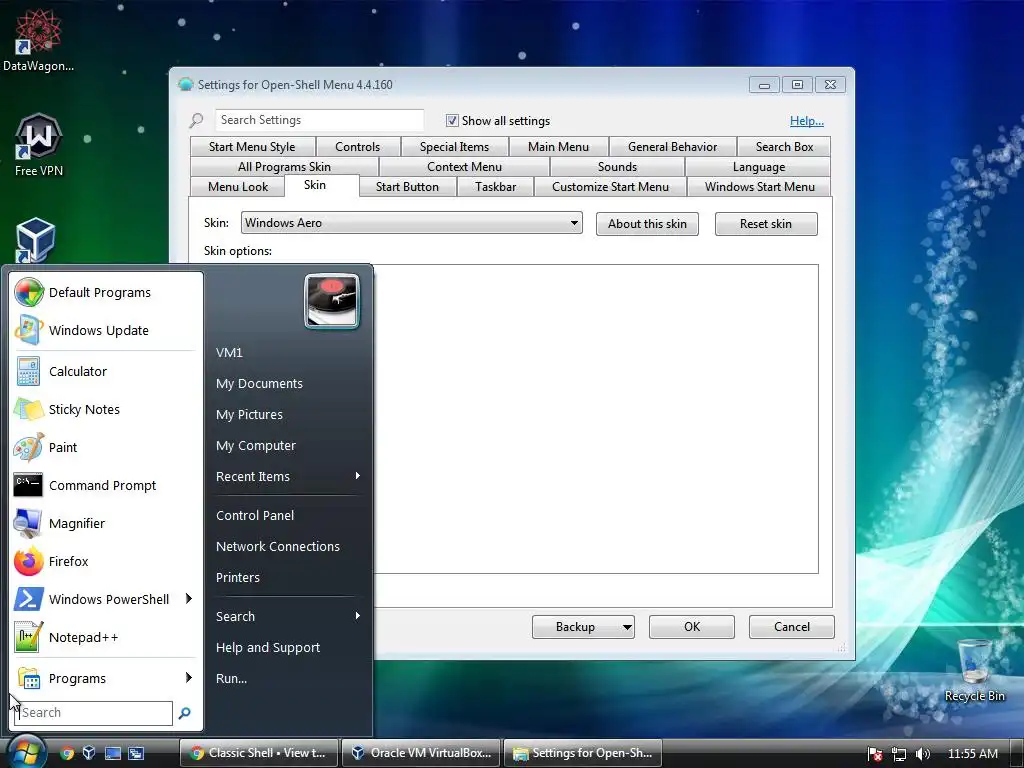Expand the Programs submenu in Start menu
1024x768 pixels.
104,678
